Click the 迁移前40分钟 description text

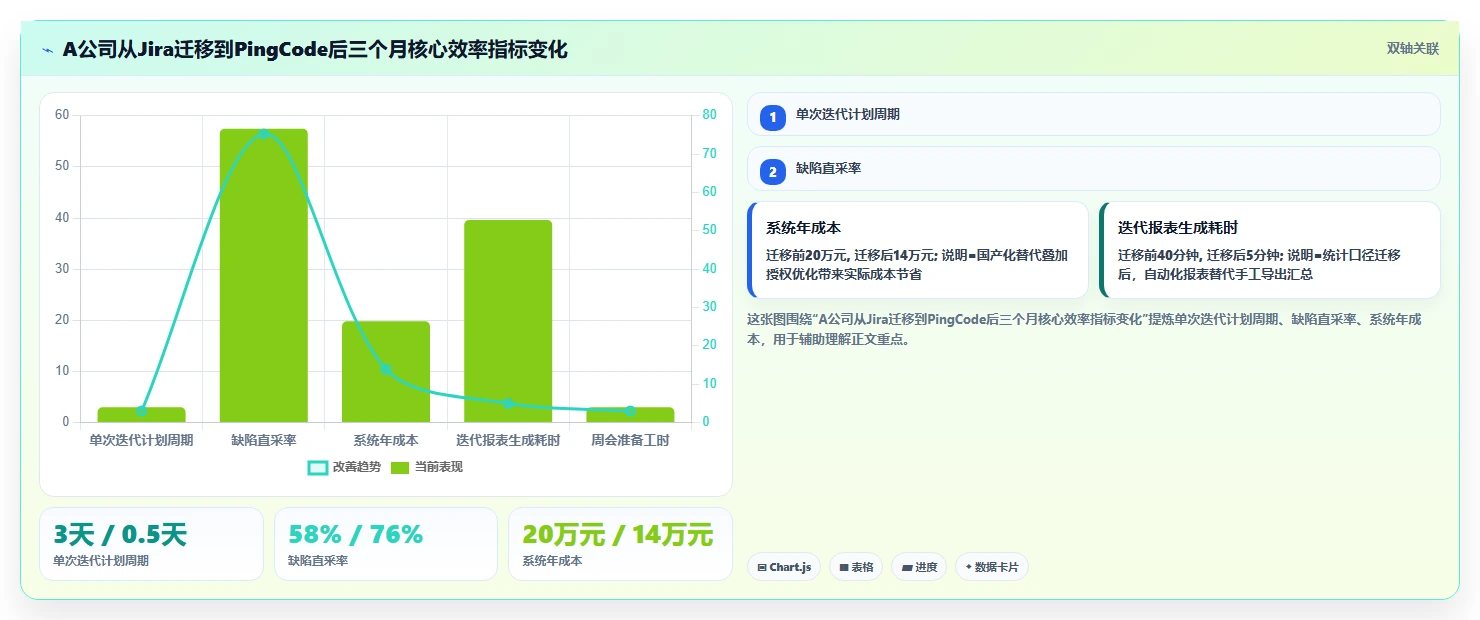point(1259,264)
